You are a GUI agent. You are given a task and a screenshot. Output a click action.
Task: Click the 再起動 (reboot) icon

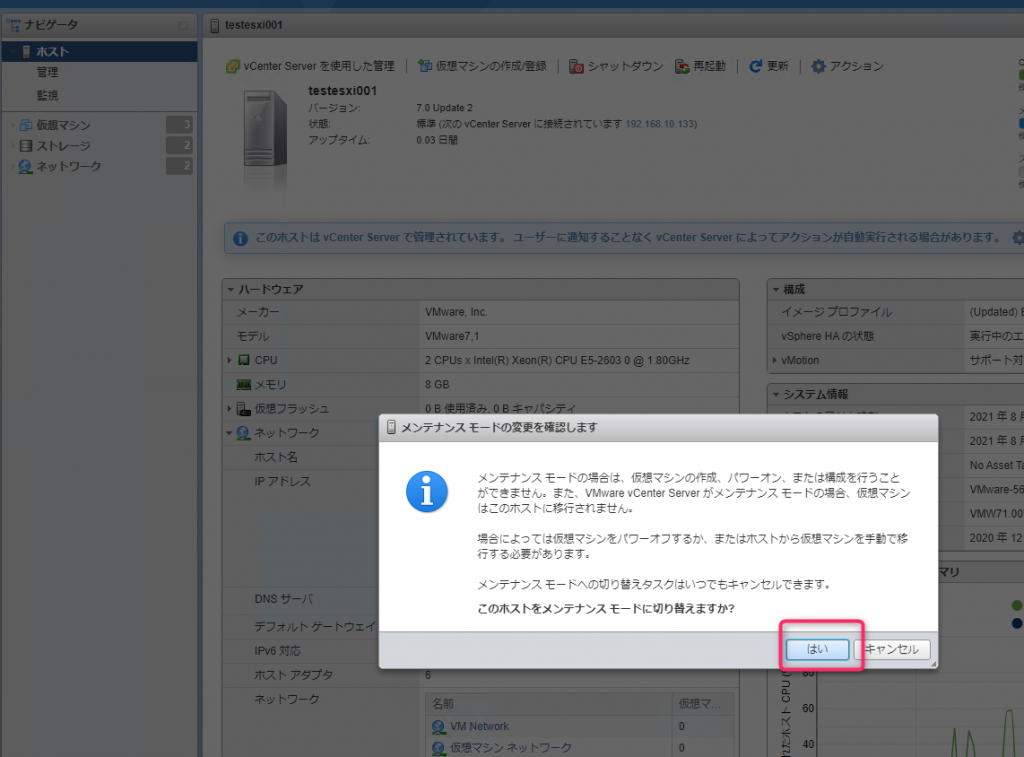point(680,66)
